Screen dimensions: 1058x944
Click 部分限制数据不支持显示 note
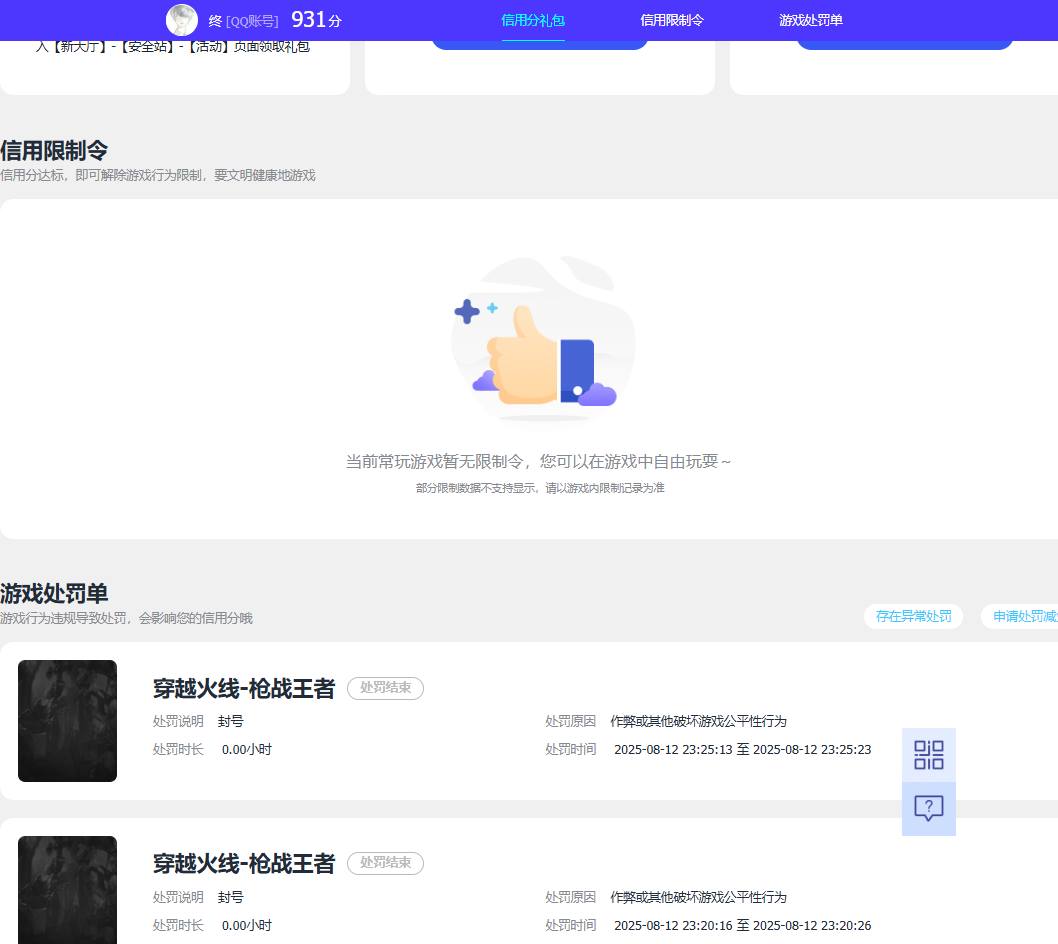point(540,488)
